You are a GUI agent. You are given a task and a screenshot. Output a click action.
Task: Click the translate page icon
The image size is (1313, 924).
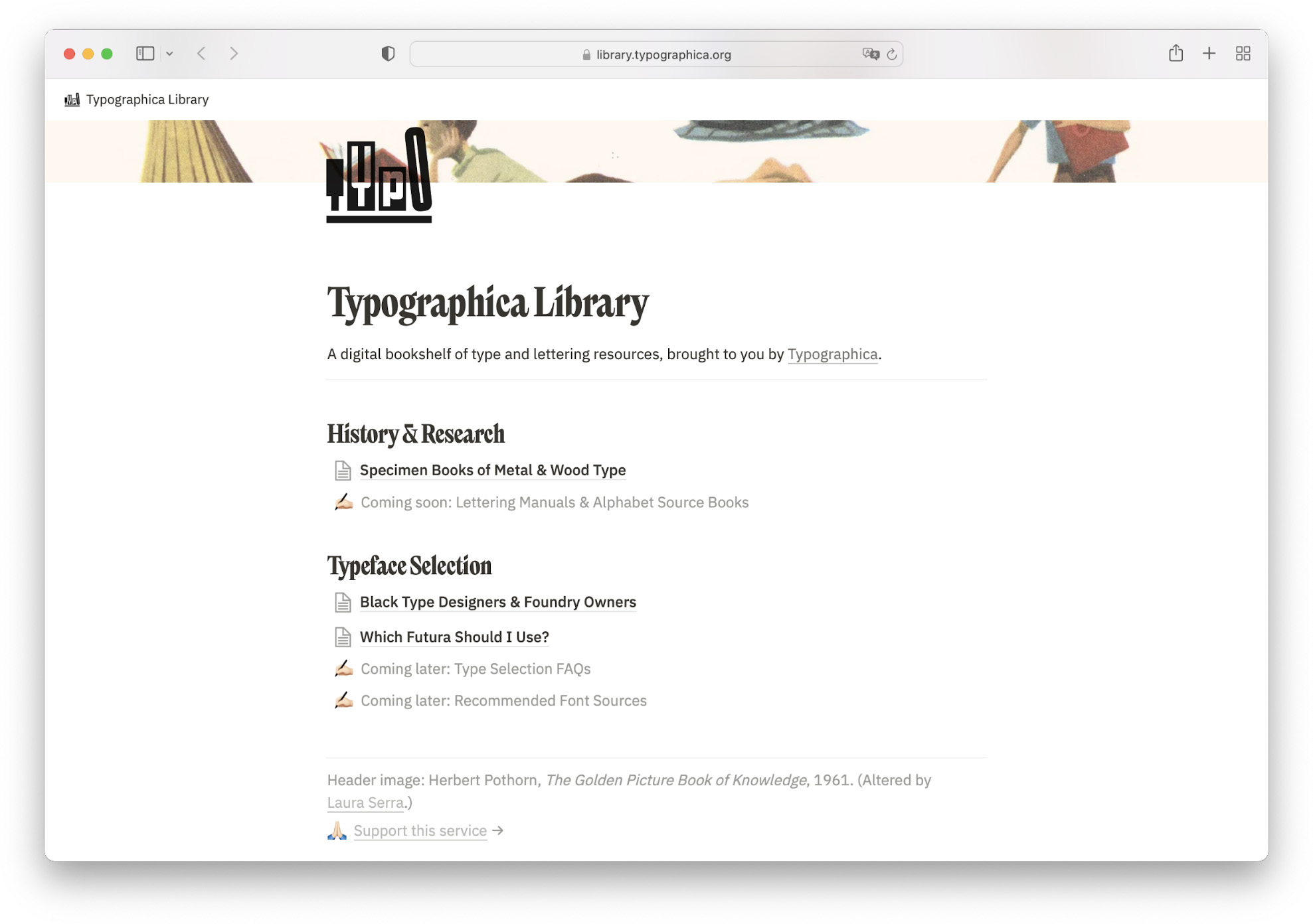871,54
